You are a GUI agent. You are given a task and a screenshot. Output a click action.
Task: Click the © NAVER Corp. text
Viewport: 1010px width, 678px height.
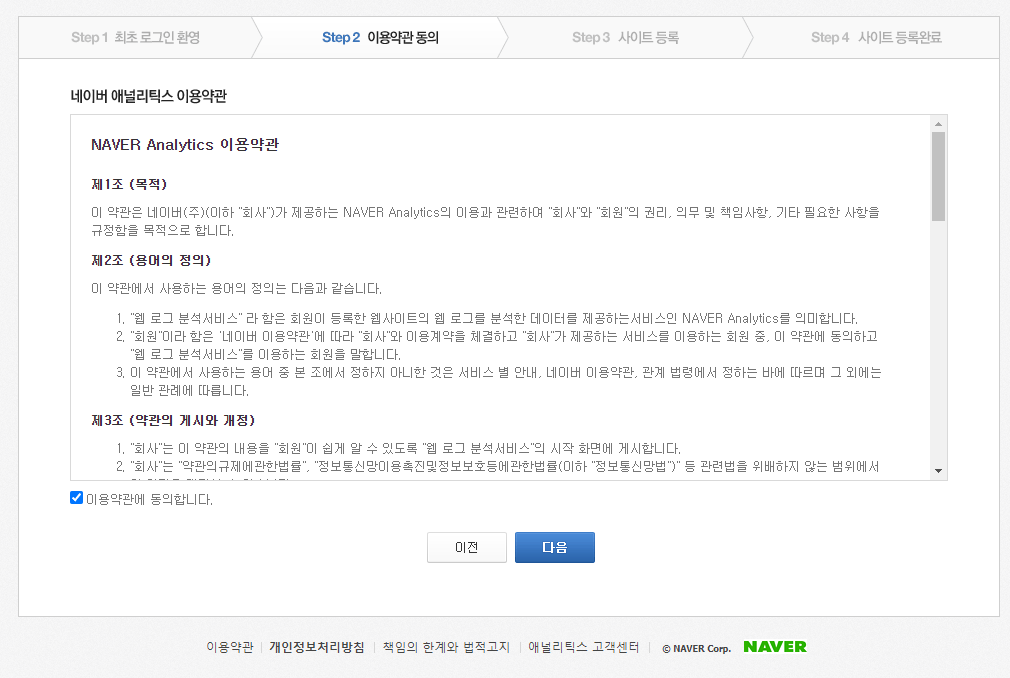point(696,648)
